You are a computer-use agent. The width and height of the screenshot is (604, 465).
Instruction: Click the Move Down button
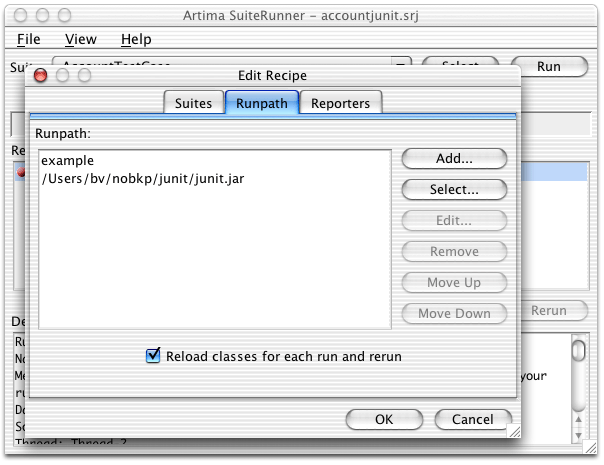tap(454, 314)
